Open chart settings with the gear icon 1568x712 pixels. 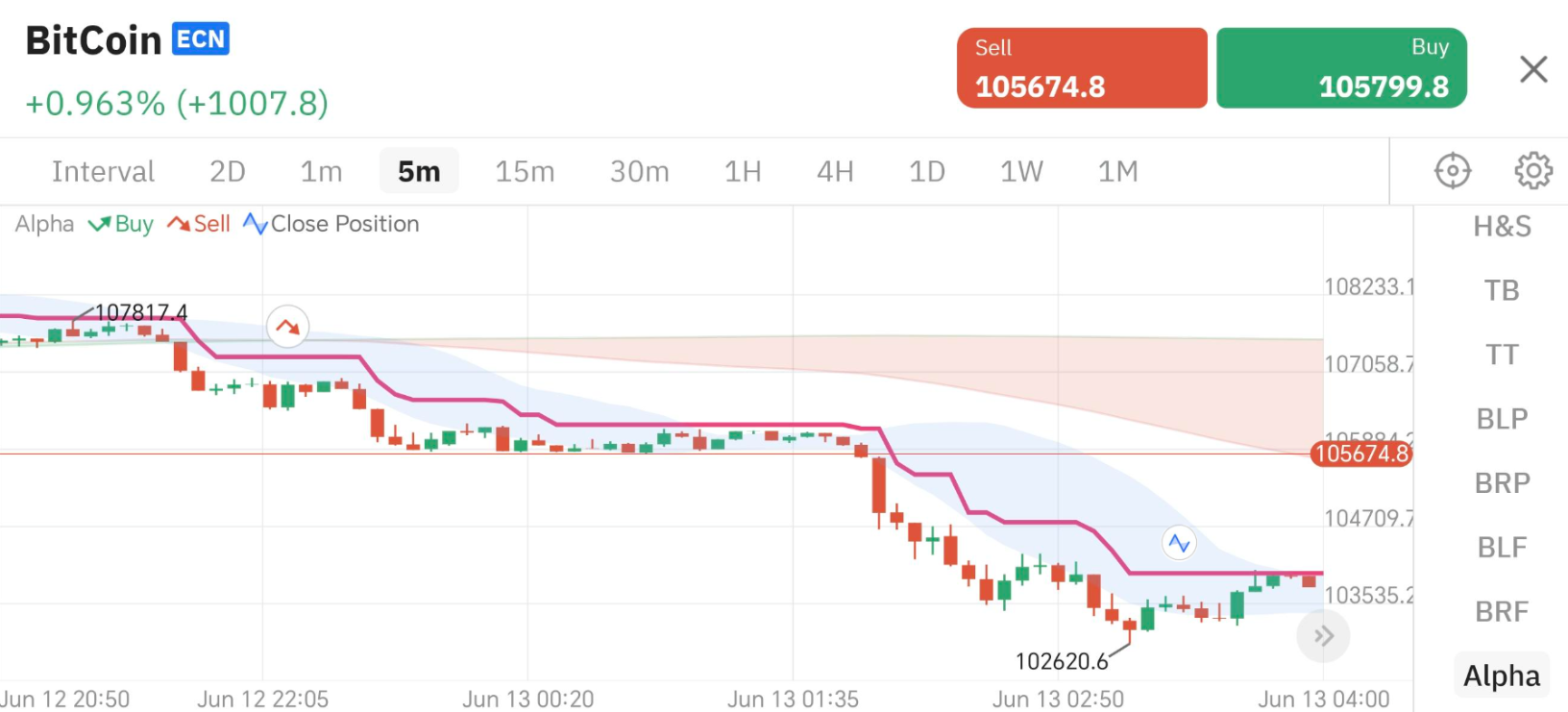[1533, 170]
